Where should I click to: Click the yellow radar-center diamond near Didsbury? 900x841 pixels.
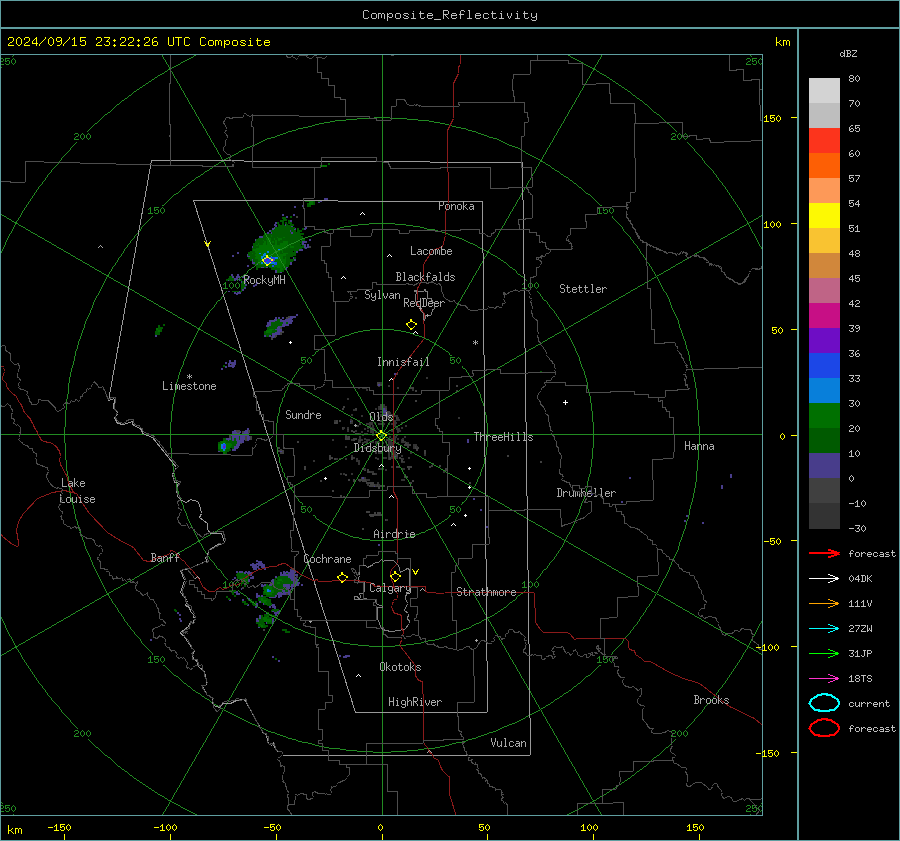(x=381, y=436)
